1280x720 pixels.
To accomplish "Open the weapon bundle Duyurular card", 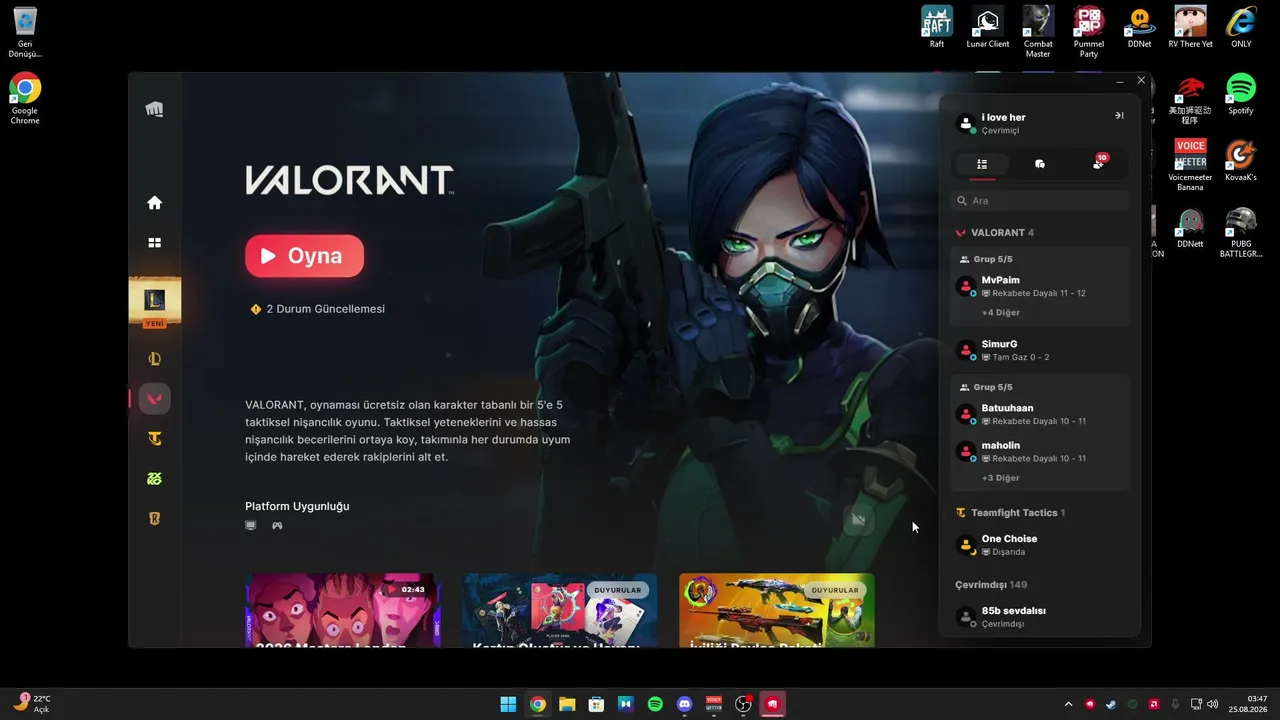I will coord(777,610).
